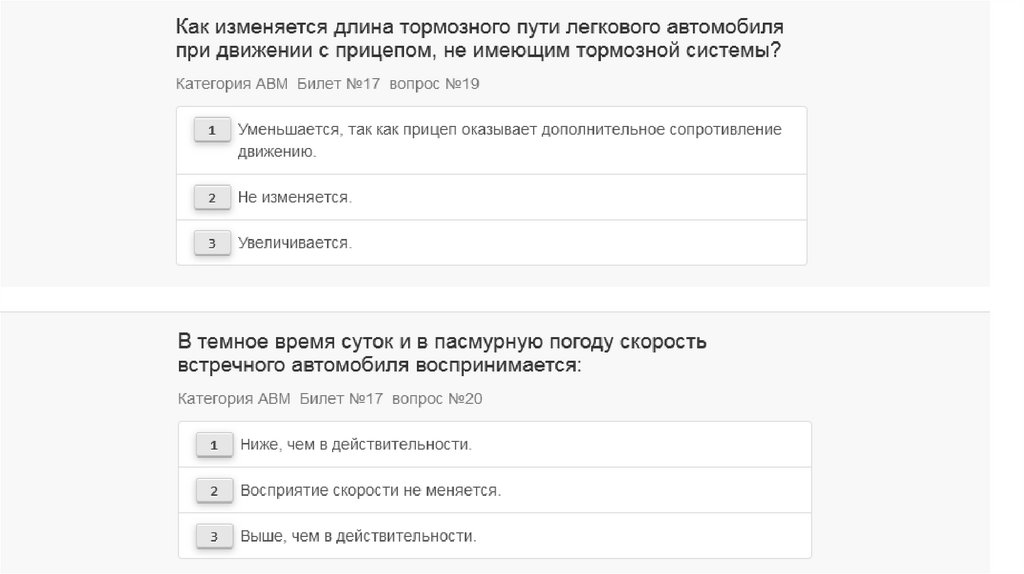The image size is (1024, 574).
Task: Click the "вопрос №20" label
Action: click(x=437, y=399)
